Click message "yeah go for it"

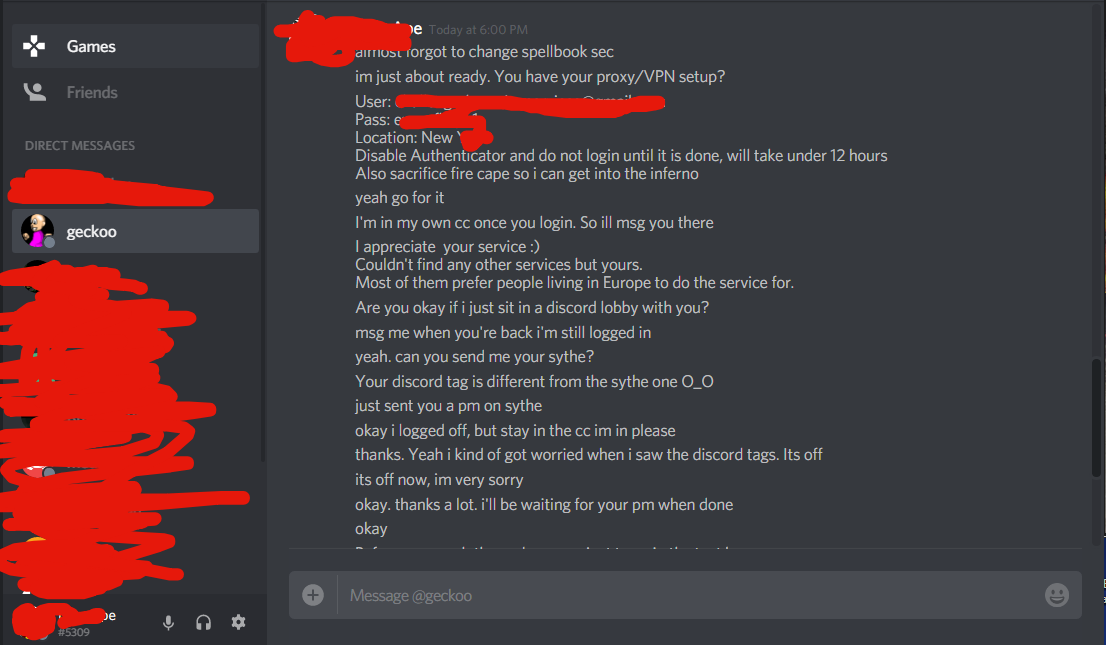(x=399, y=198)
